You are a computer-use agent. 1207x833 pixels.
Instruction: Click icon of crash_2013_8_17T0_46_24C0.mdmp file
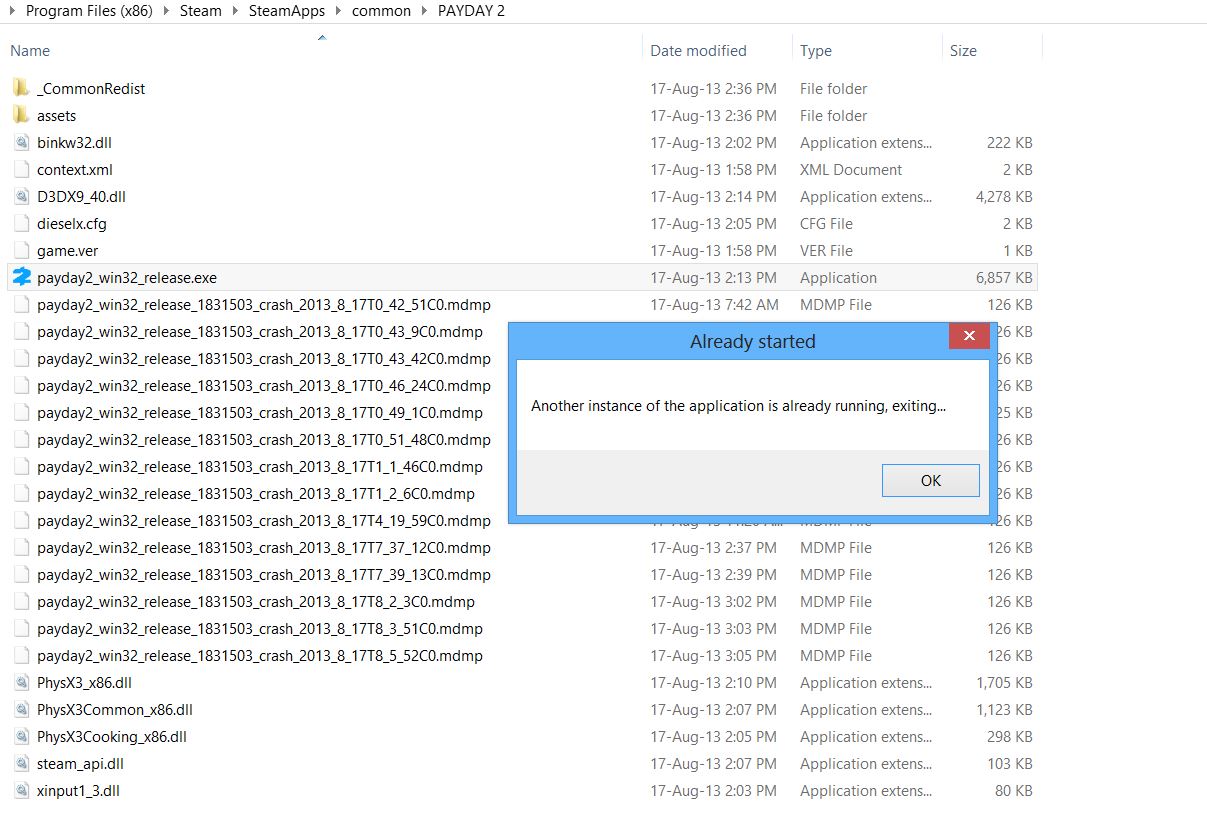click(x=21, y=385)
